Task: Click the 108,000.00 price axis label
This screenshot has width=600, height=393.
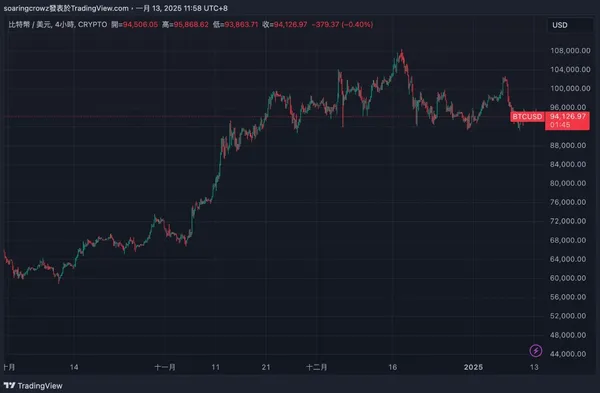Action: pos(570,51)
